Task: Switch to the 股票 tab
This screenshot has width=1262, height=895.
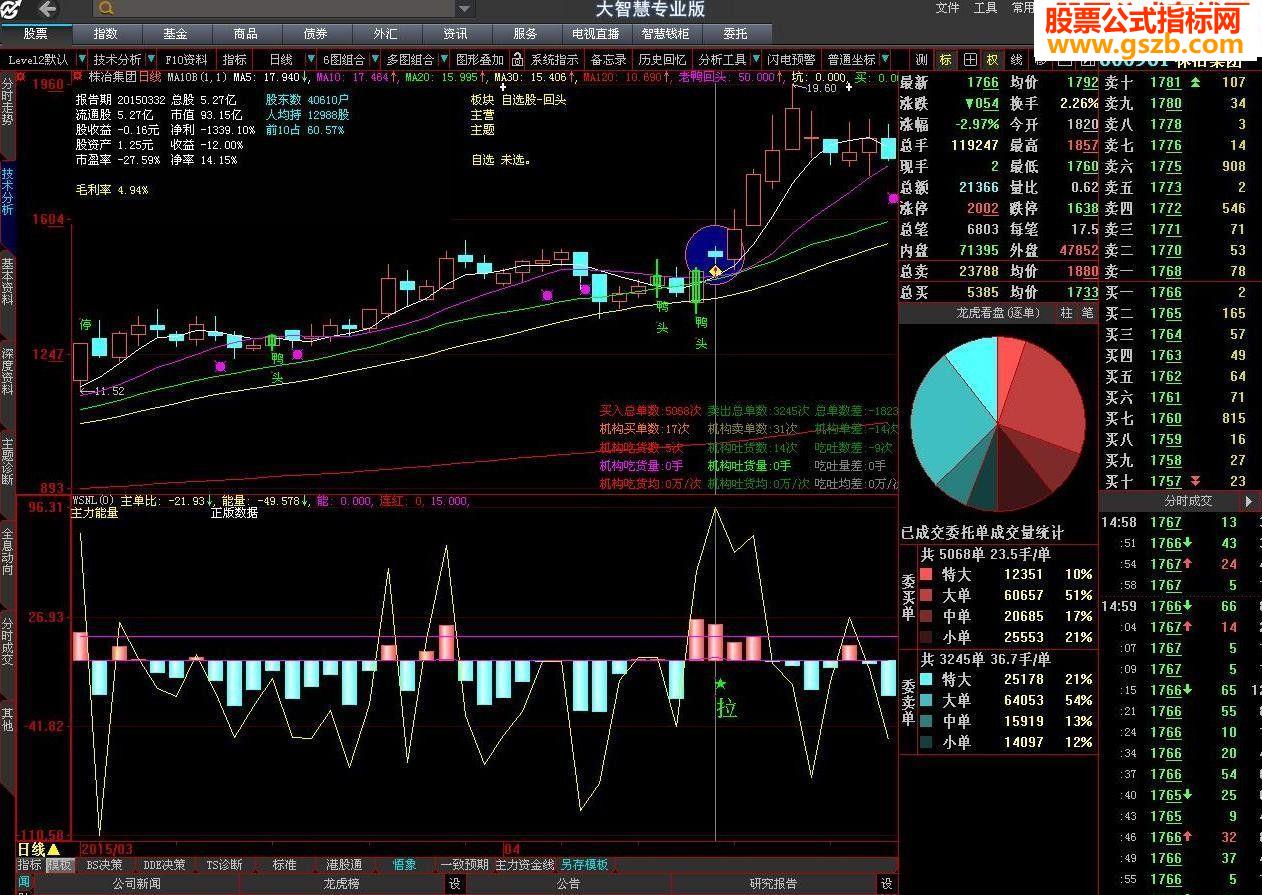Action: point(35,33)
